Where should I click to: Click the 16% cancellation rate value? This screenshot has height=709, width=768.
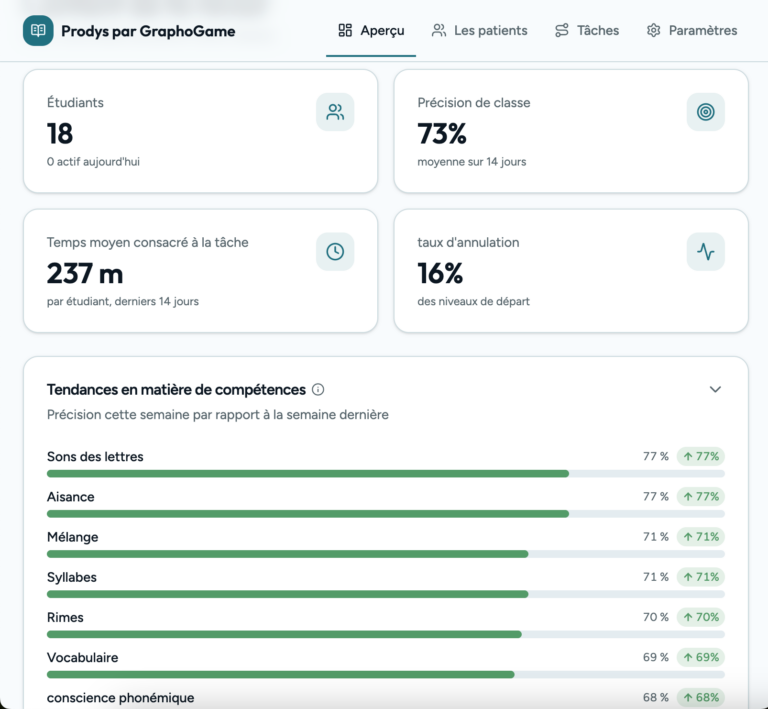(x=440, y=273)
